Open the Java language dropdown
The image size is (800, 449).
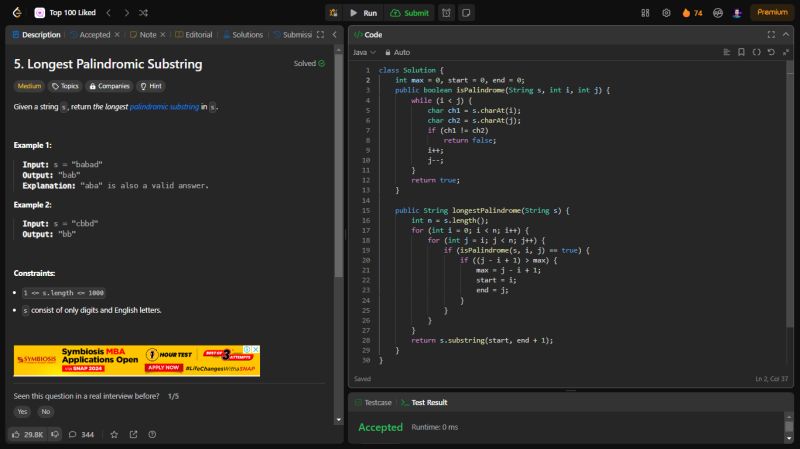pos(364,52)
